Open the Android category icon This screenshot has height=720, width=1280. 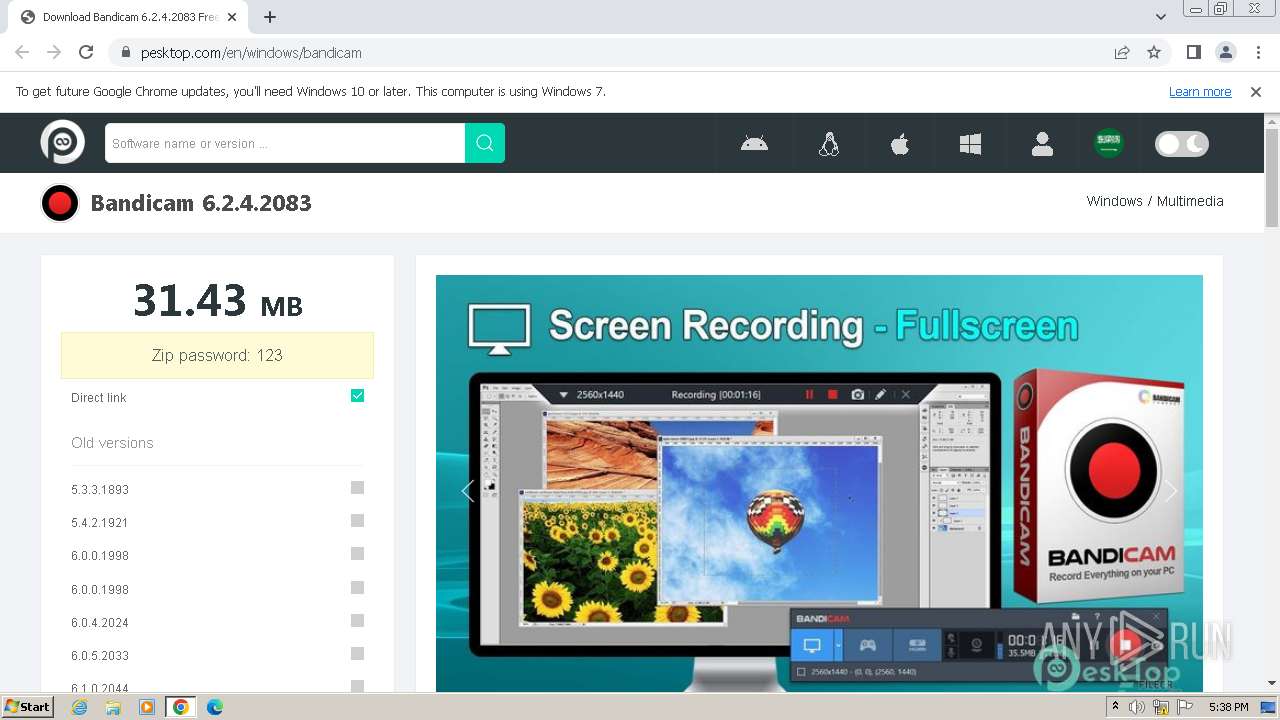754,144
